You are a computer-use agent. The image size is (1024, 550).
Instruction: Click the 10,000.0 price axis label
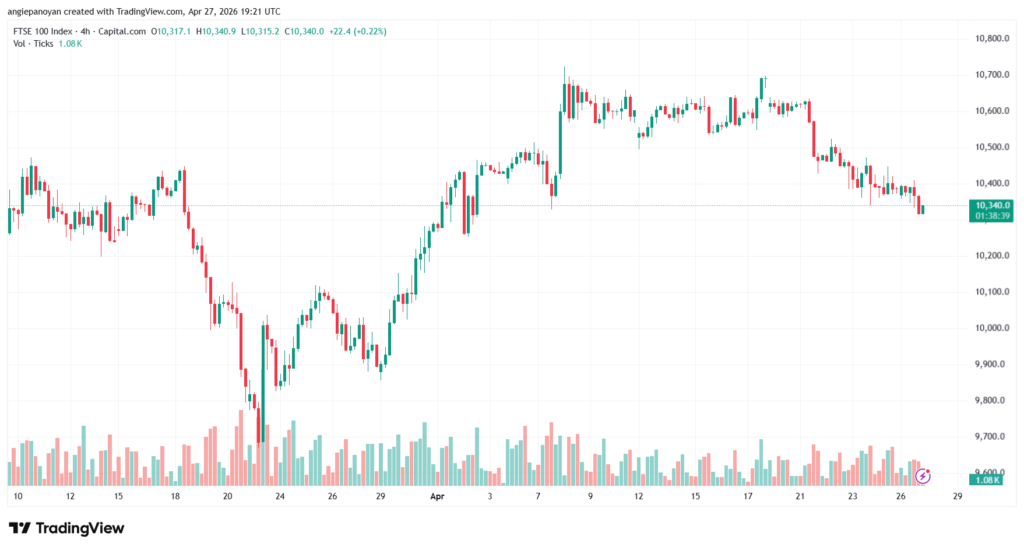tap(988, 328)
